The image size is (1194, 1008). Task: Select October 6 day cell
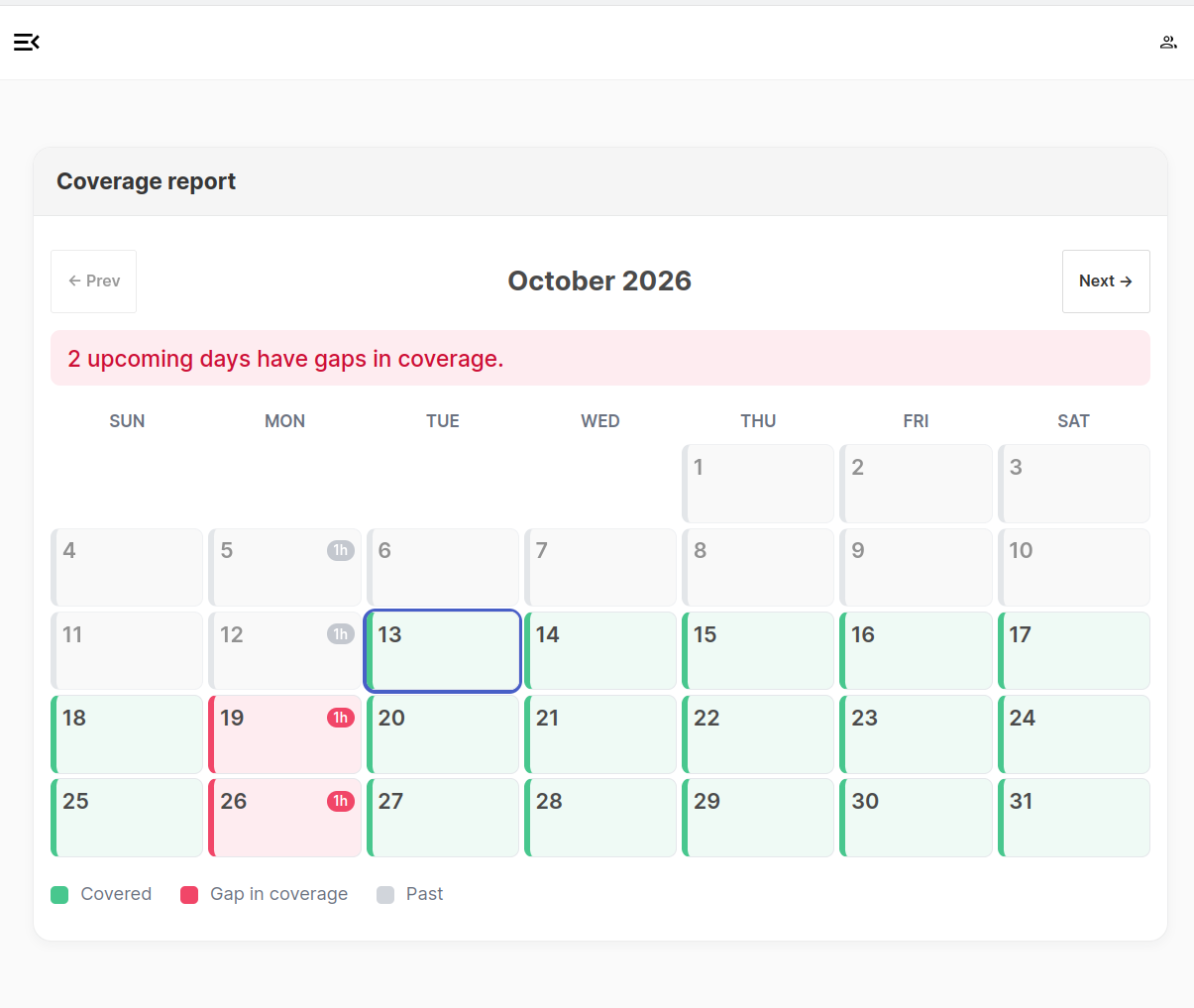[443, 567]
